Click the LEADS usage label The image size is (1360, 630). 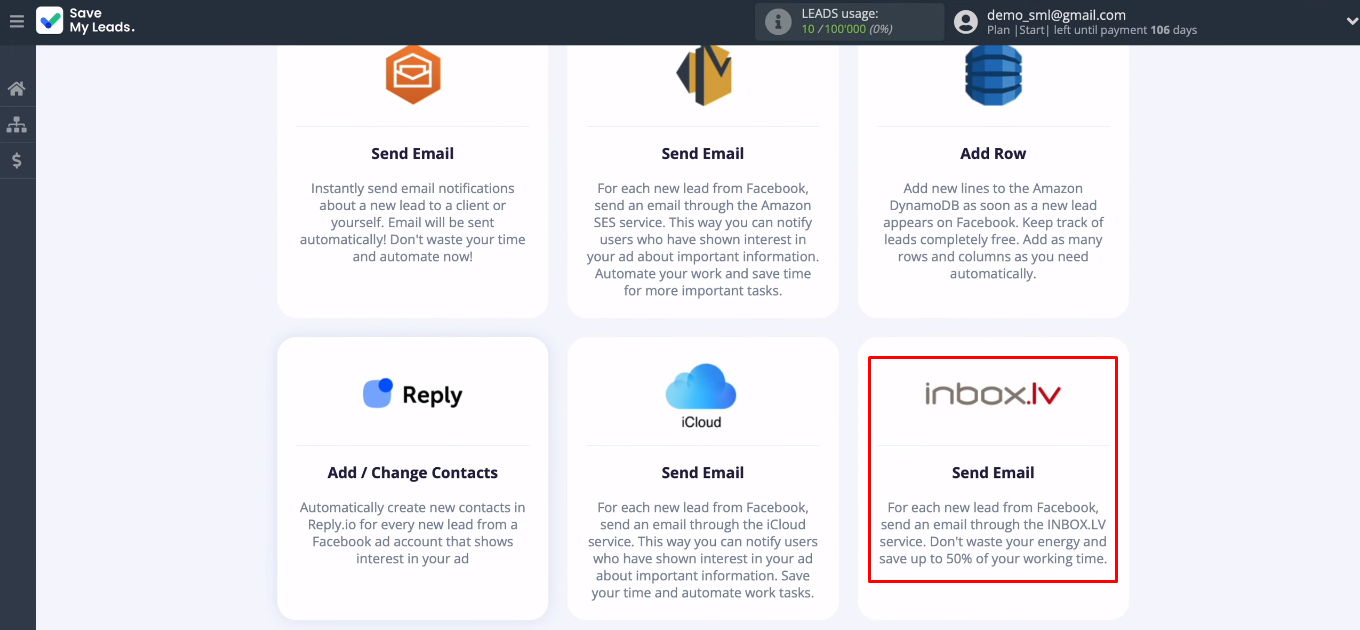tap(840, 14)
